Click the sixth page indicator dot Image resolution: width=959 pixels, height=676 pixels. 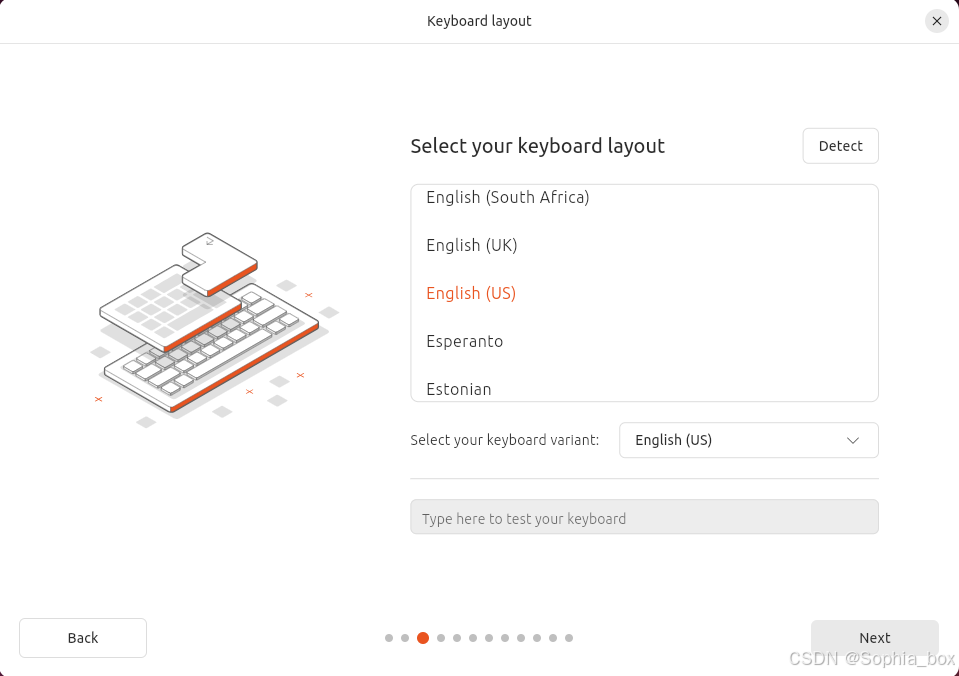pyautogui.click(x=473, y=638)
